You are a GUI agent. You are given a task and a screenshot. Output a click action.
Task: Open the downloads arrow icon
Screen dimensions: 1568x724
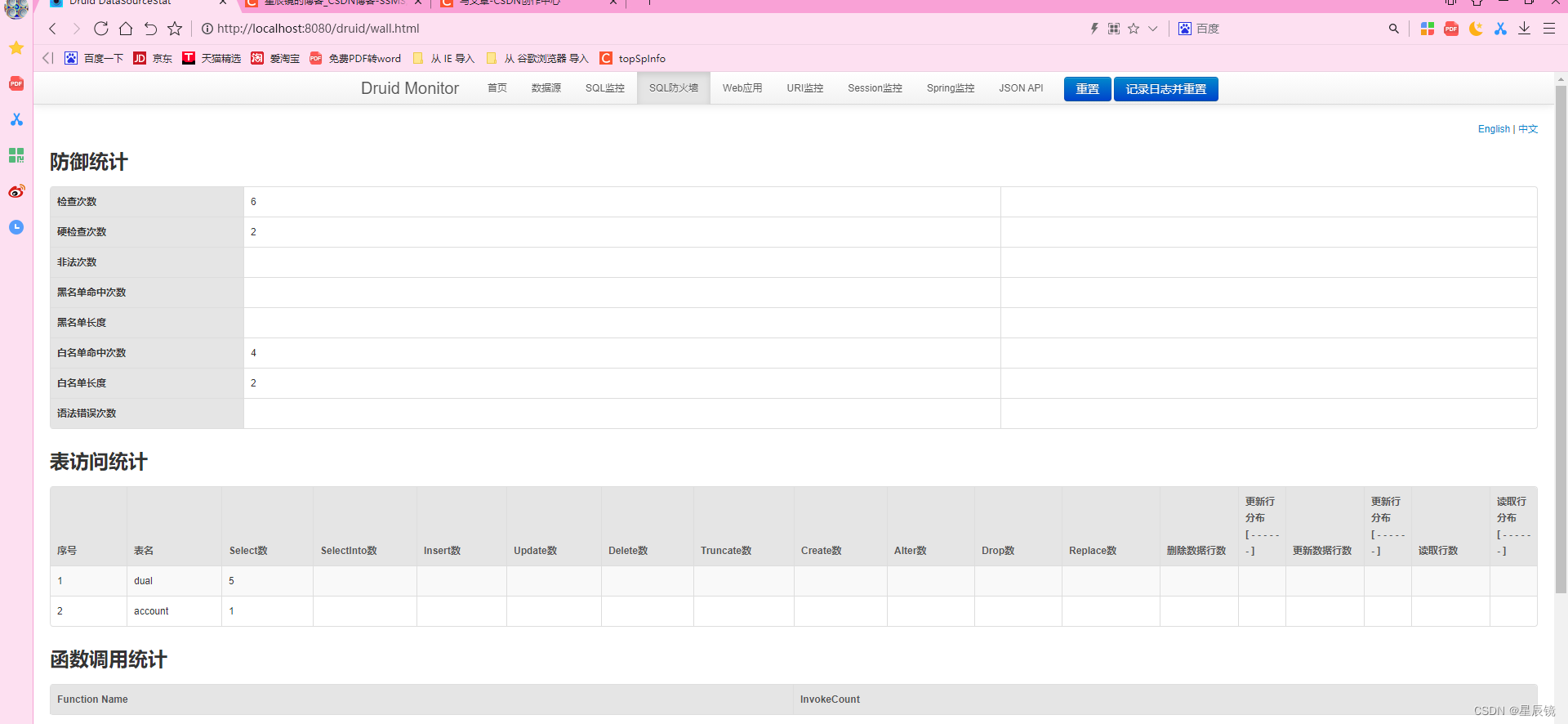click(x=1524, y=29)
